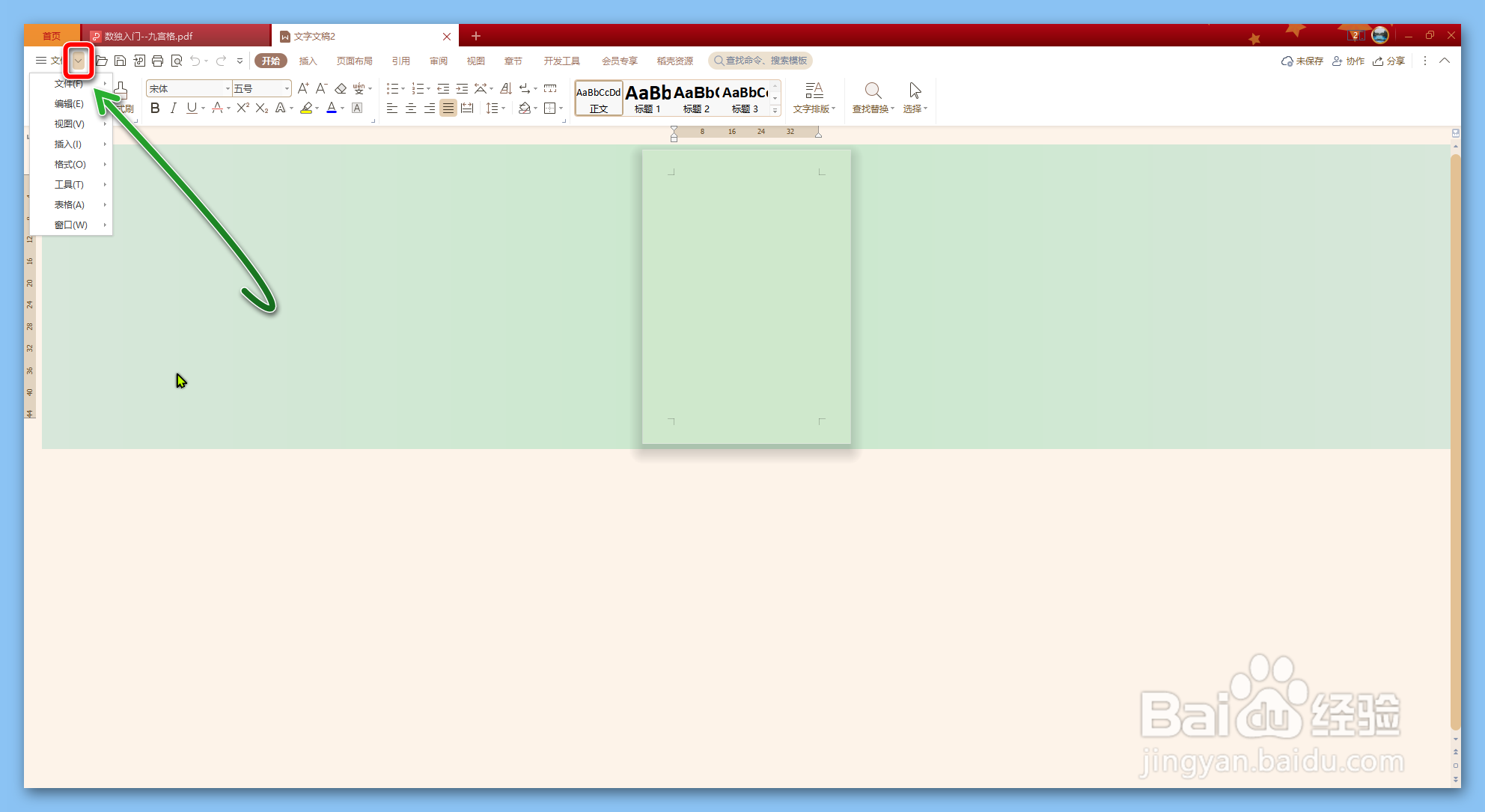Click the bulleted list icon
This screenshot has width=1485, height=812.
point(392,88)
